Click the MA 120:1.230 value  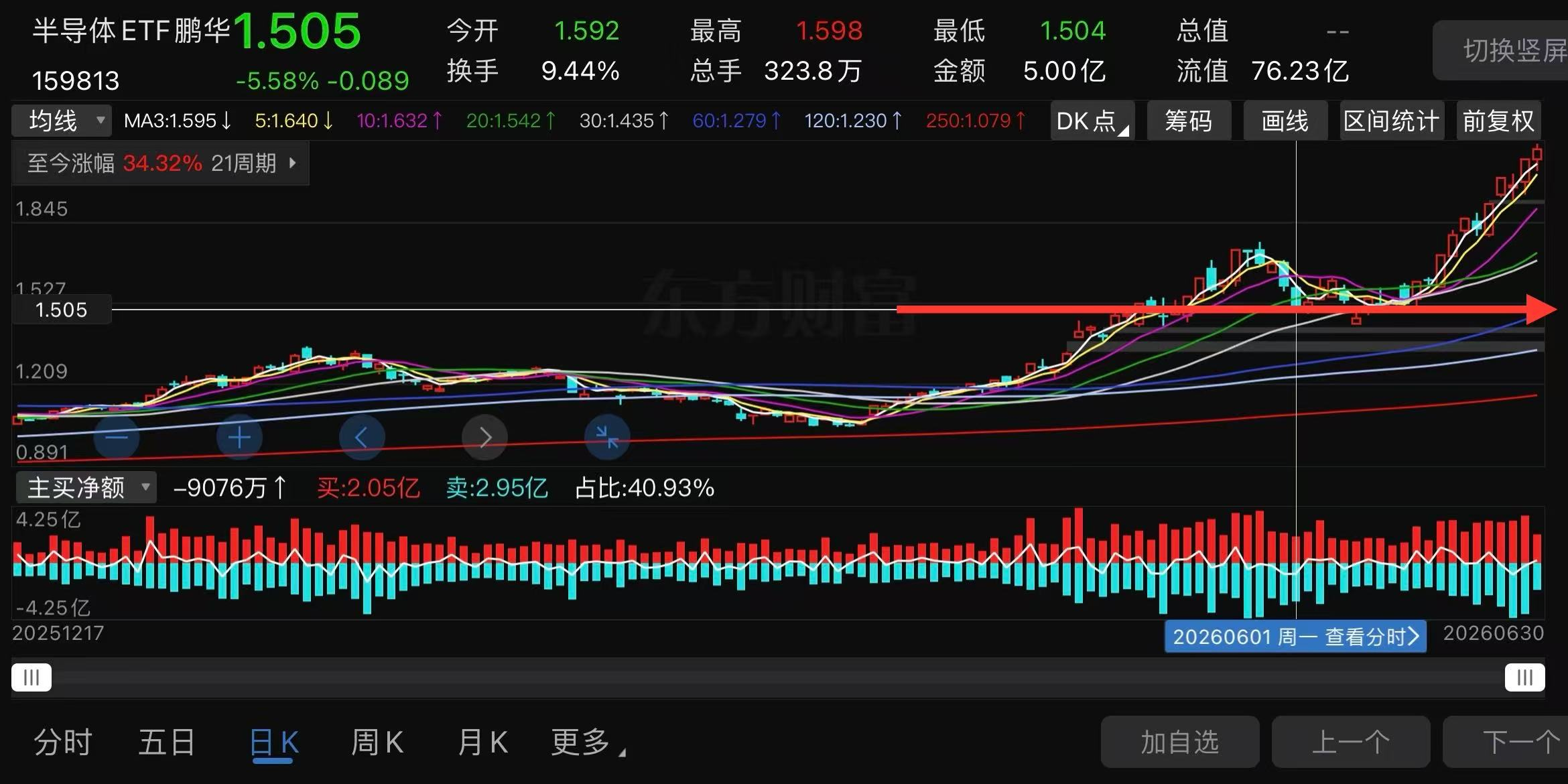pyautogui.click(x=853, y=121)
